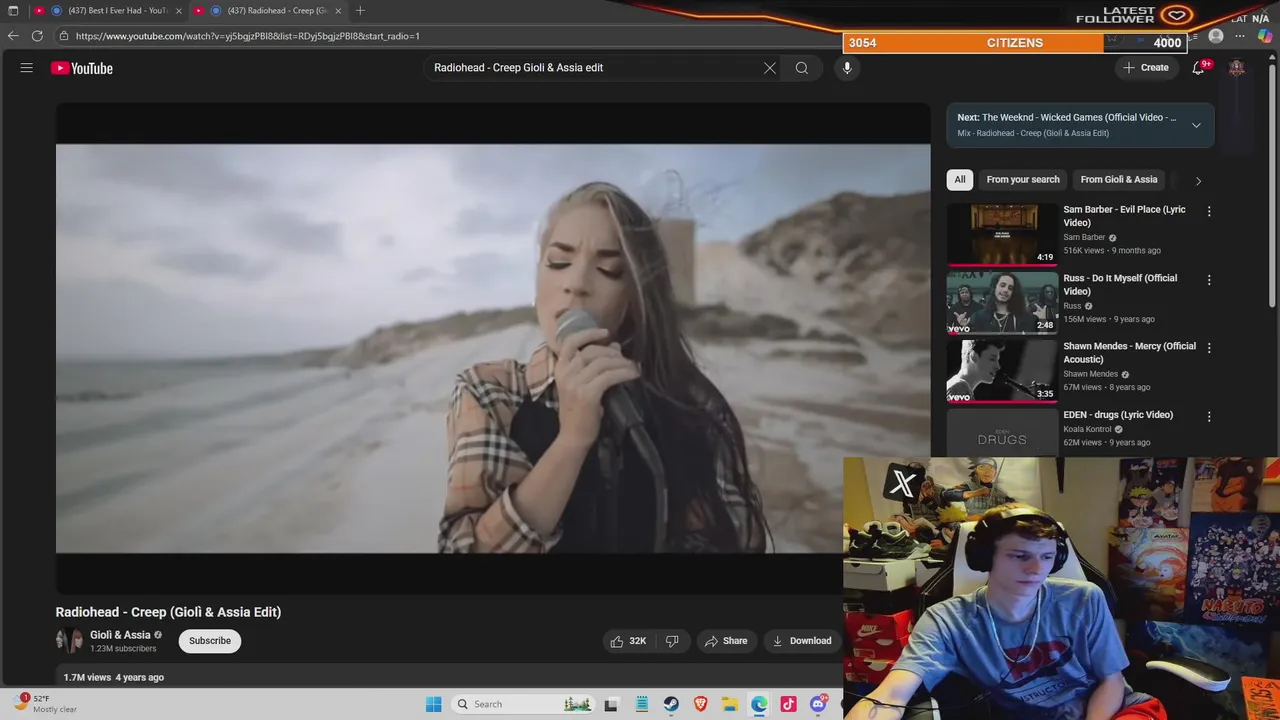This screenshot has height=720, width=1280.
Task: Click the 1.7M views description text
Action: pyautogui.click(x=114, y=678)
